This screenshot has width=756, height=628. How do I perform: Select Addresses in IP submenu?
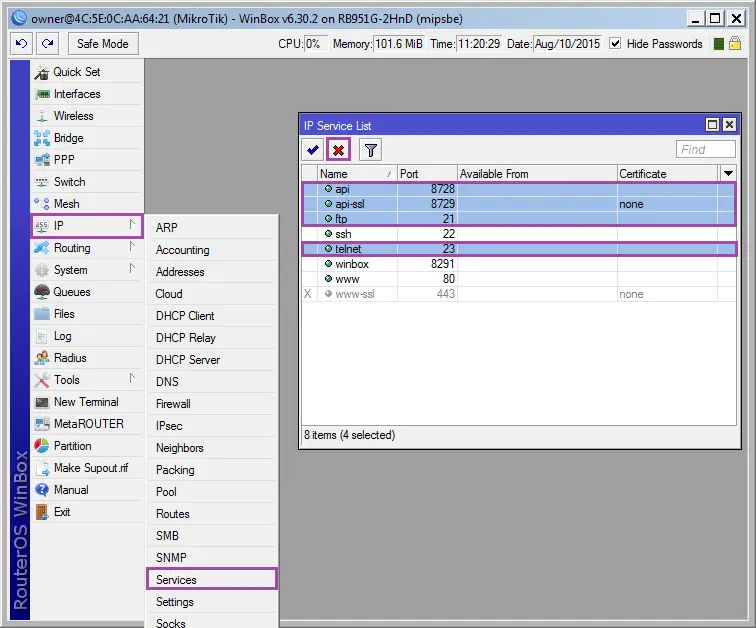212,272
